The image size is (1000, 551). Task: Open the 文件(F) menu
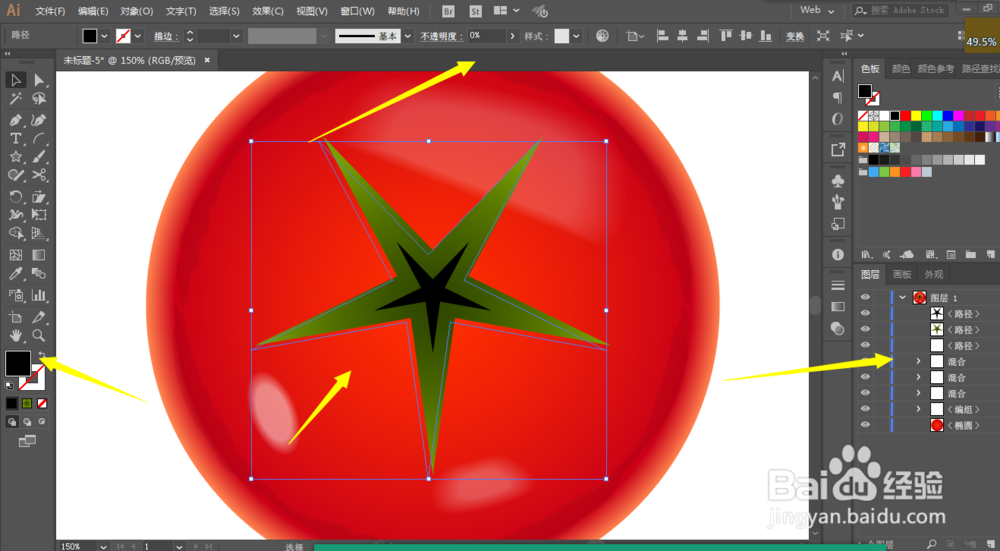(50, 11)
